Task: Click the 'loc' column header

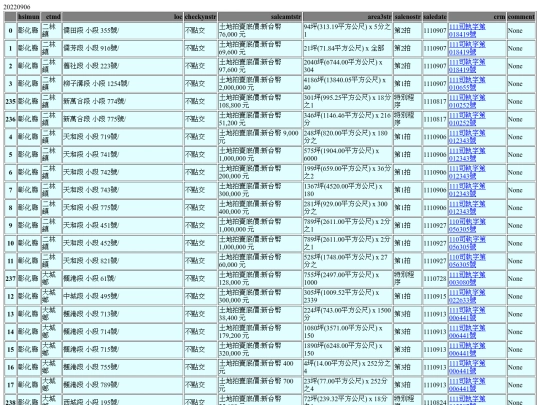Action: pos(122,17)
